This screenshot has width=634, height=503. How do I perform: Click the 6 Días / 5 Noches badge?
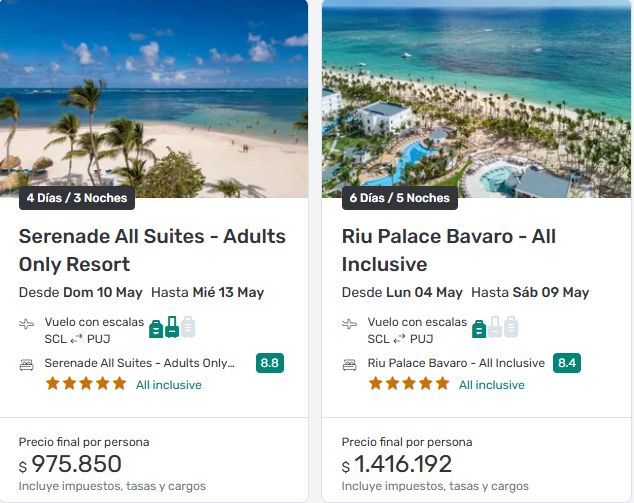pyautogui.click(x=400, y=198)
